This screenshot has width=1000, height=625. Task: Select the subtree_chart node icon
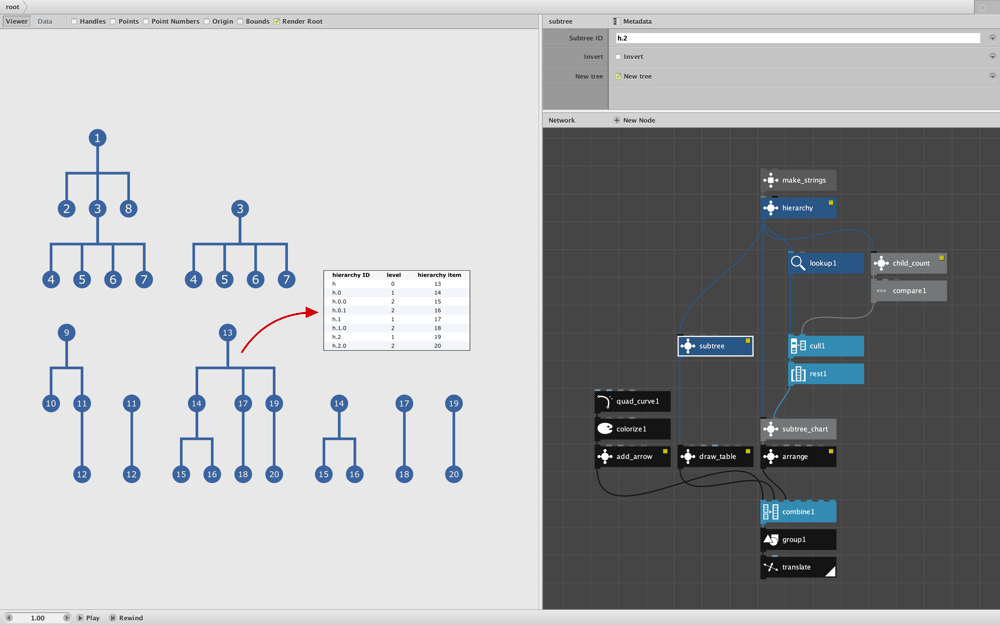pyautogui.click(x=770, y=429)
